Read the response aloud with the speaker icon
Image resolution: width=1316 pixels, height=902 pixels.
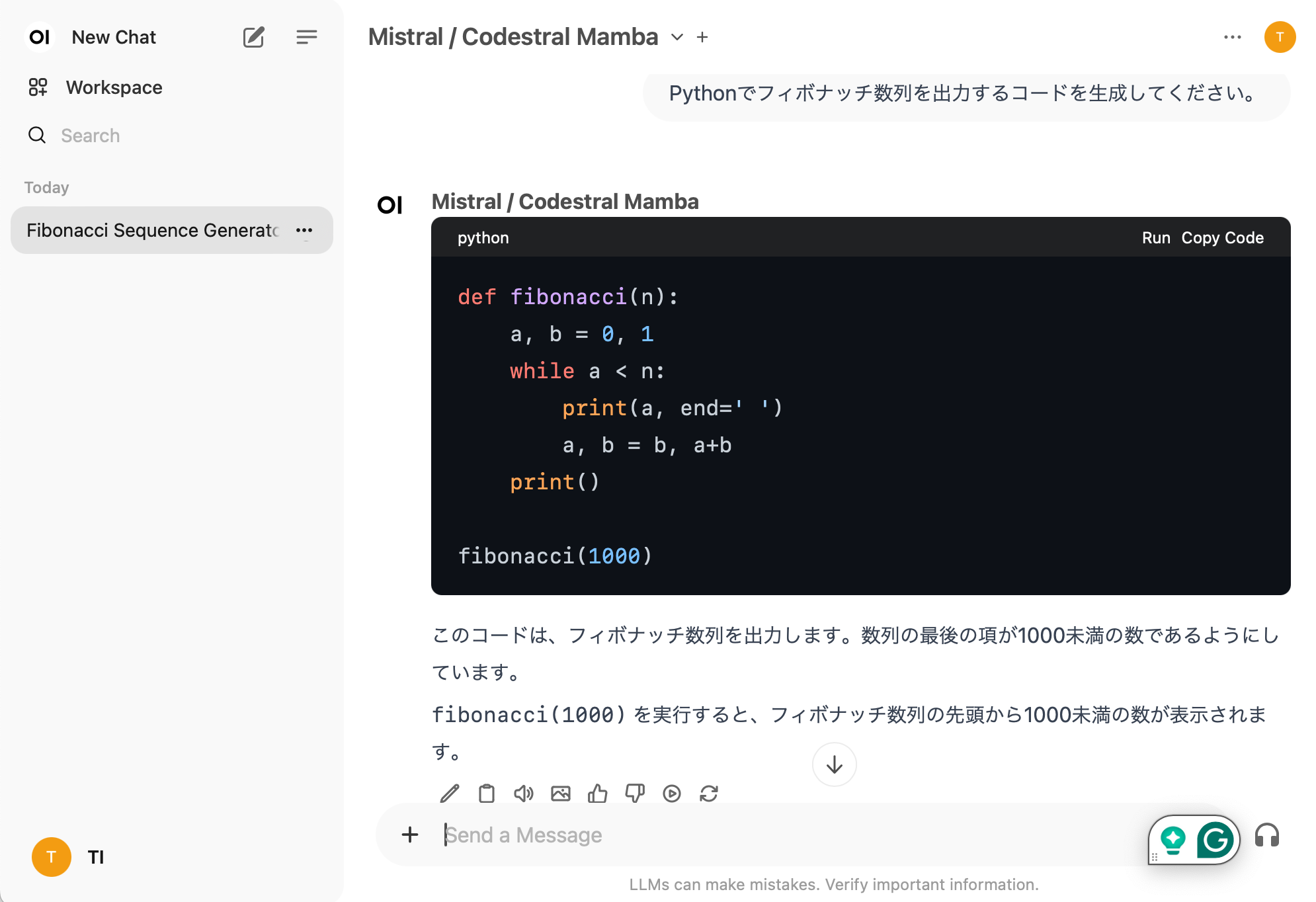(524, 794)
